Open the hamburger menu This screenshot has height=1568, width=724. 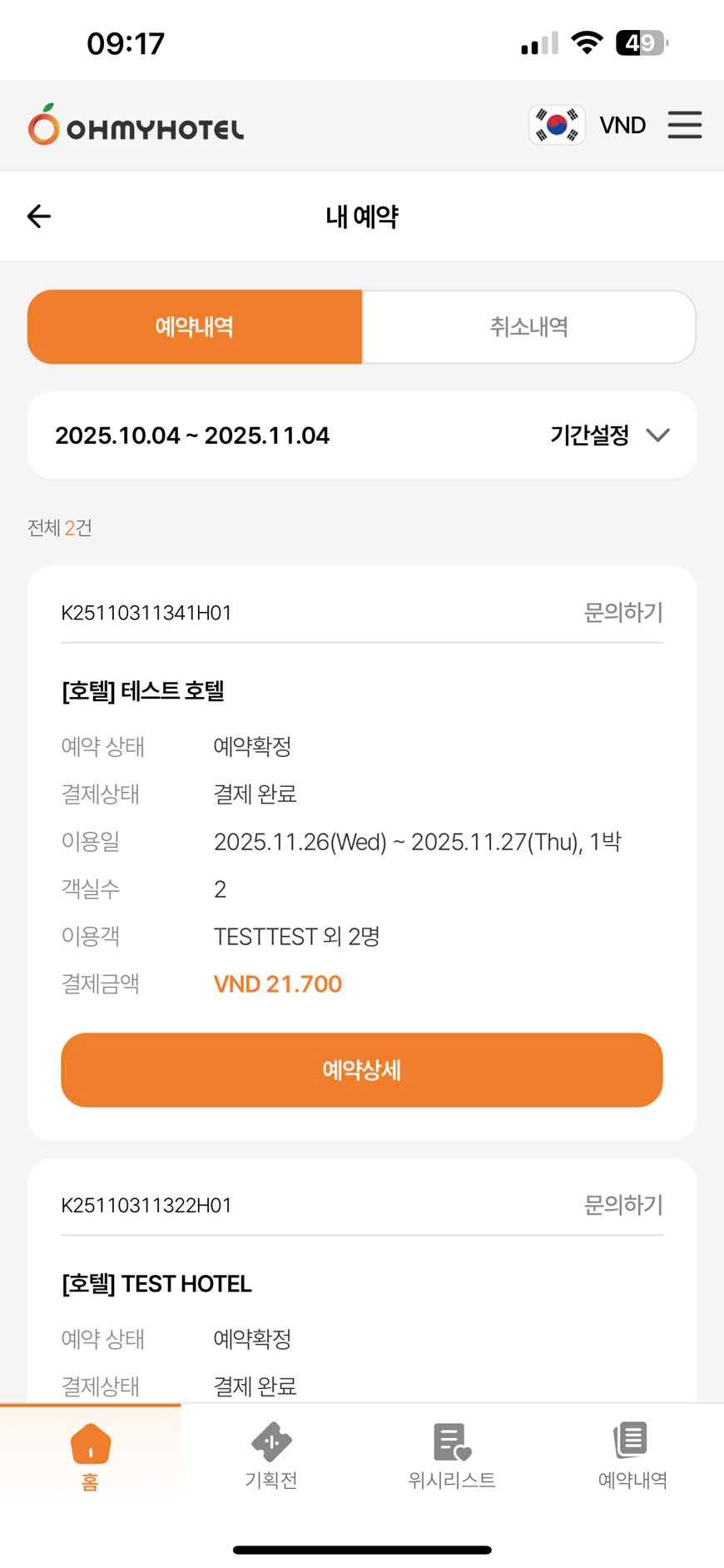click(684, 125)
